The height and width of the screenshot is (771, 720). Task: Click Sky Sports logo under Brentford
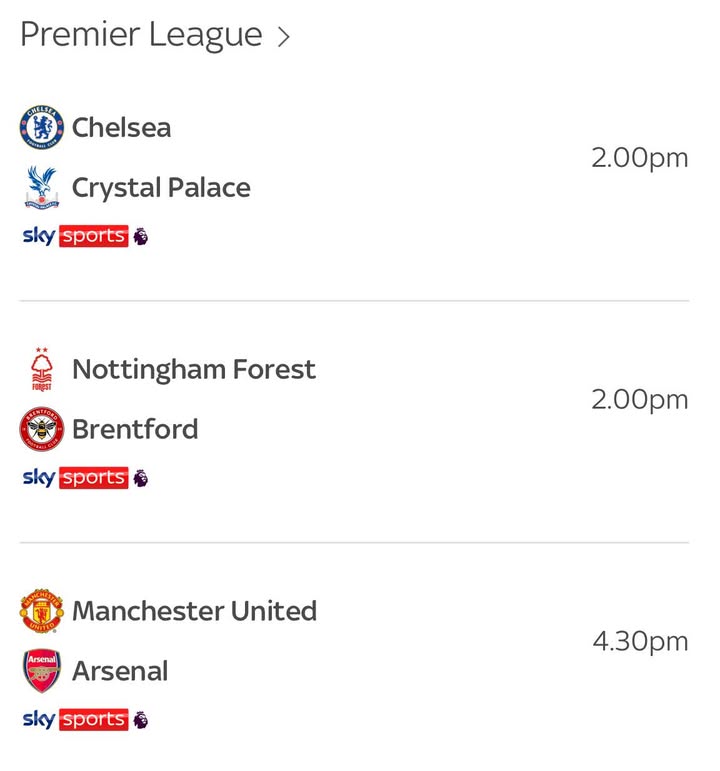(75, 477)
